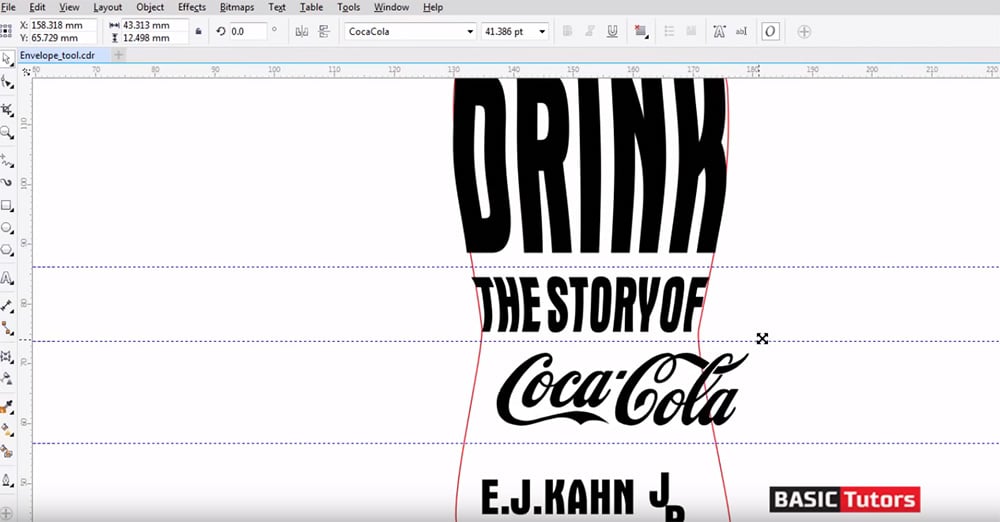
Task: Open the Effects menu
Action: (x=192, y=7)
